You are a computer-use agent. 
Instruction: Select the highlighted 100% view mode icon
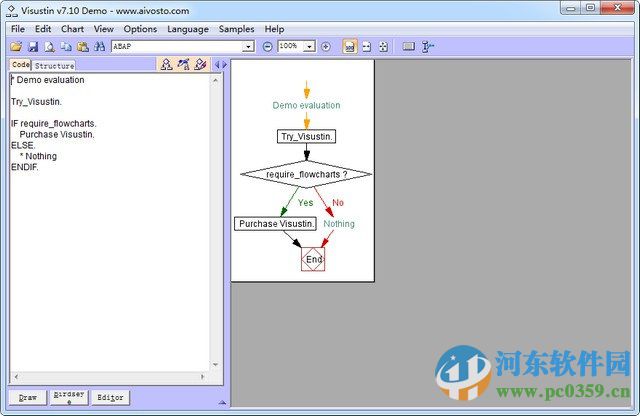tap(350, 47)
